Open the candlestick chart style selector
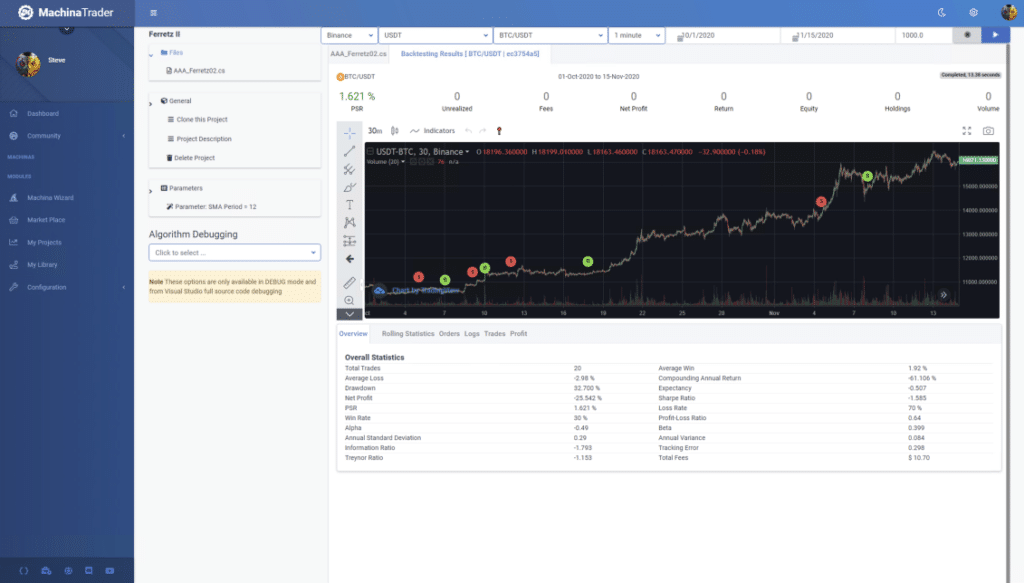 [394, 131]
